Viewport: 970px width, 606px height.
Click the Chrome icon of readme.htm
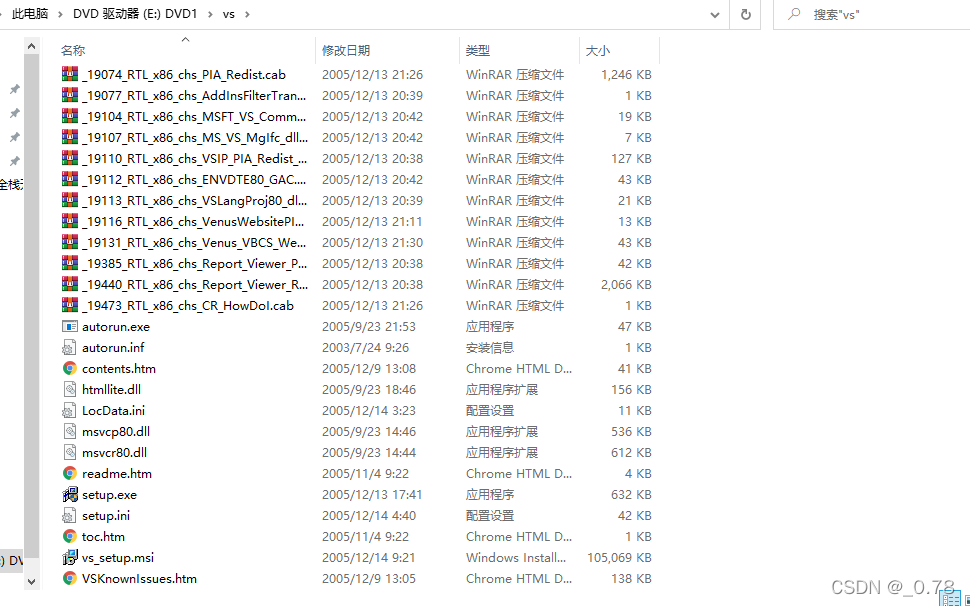(70, 474)
